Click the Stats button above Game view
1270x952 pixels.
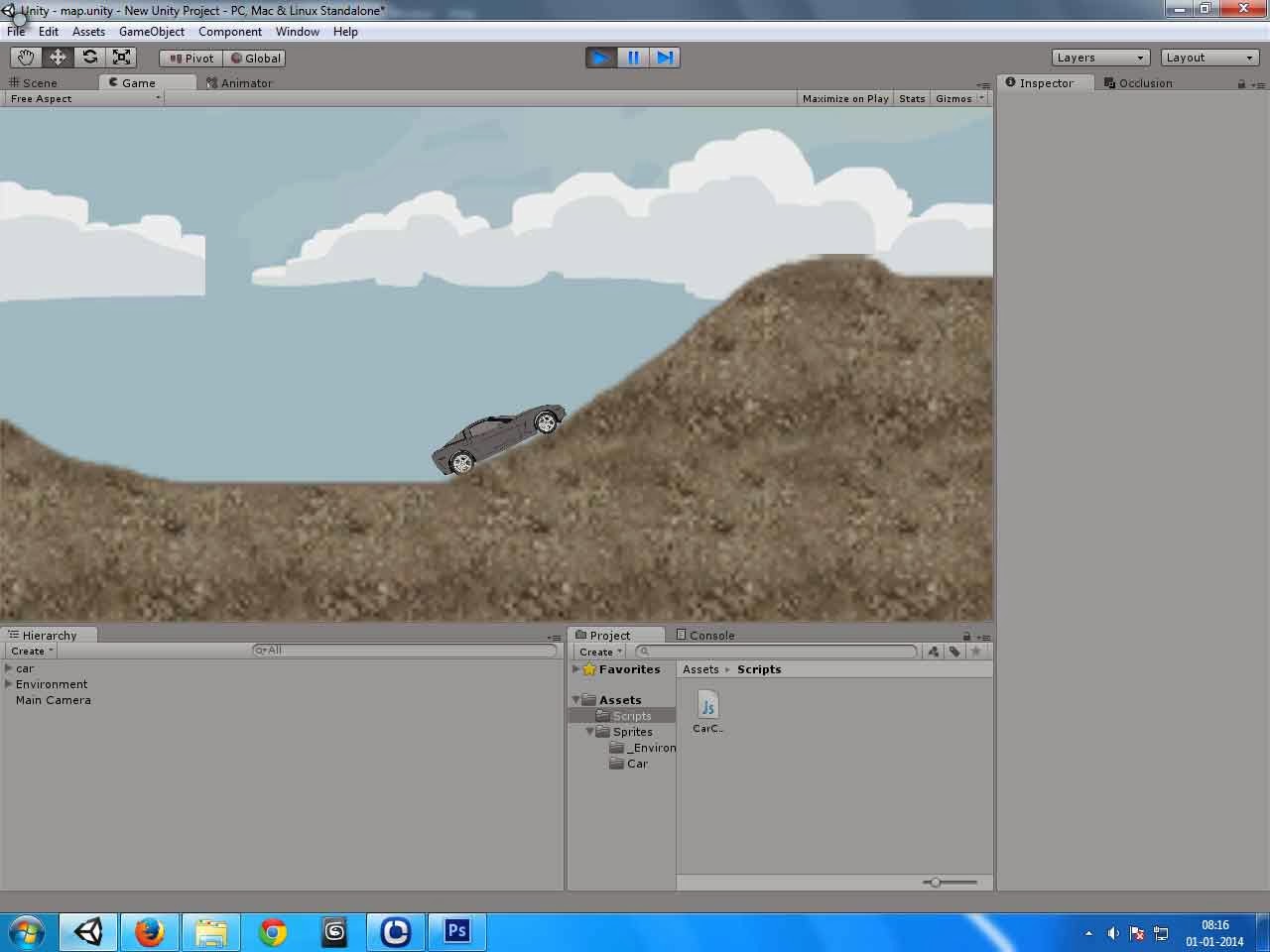[911, 98]
